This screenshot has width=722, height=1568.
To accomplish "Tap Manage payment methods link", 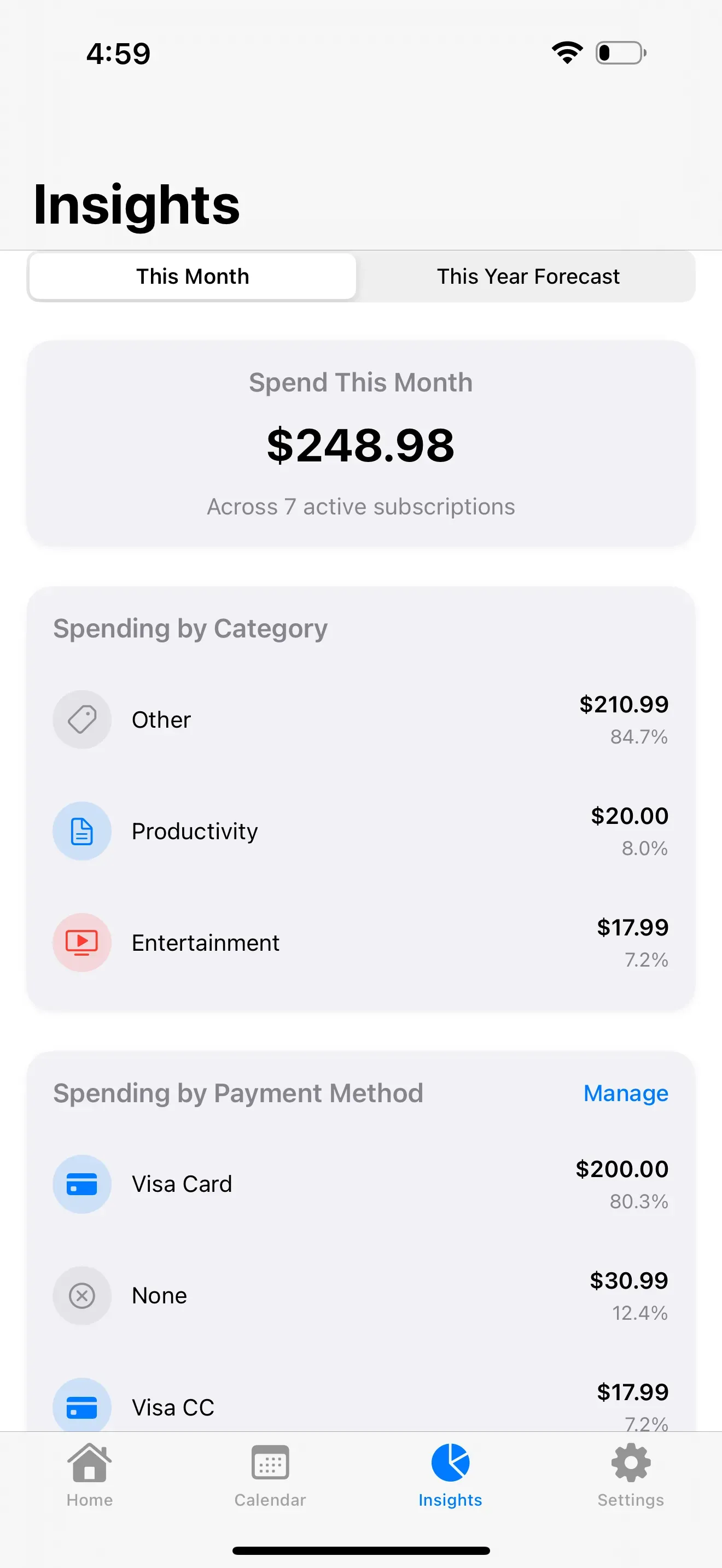I will tap(626, 1093).
